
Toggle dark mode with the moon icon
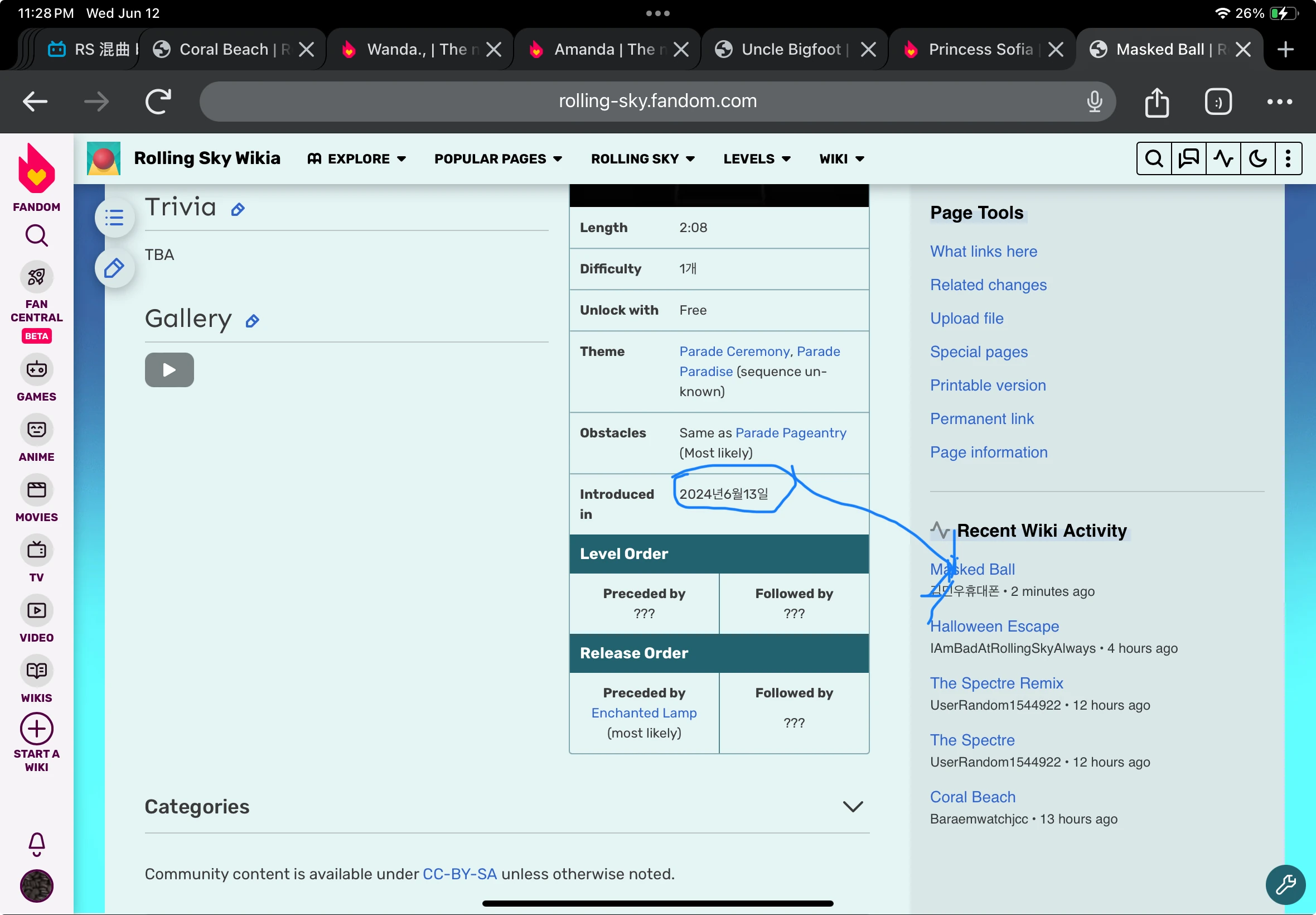tap(1257, 158)
